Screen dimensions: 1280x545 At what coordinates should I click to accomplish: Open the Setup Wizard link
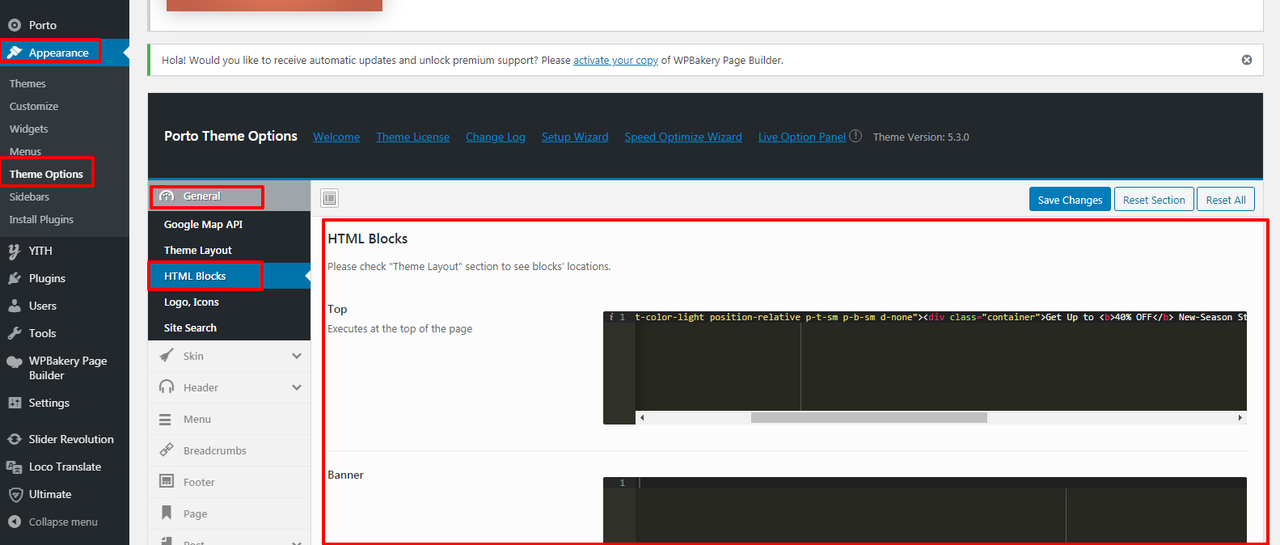click(x=575, y=137)
